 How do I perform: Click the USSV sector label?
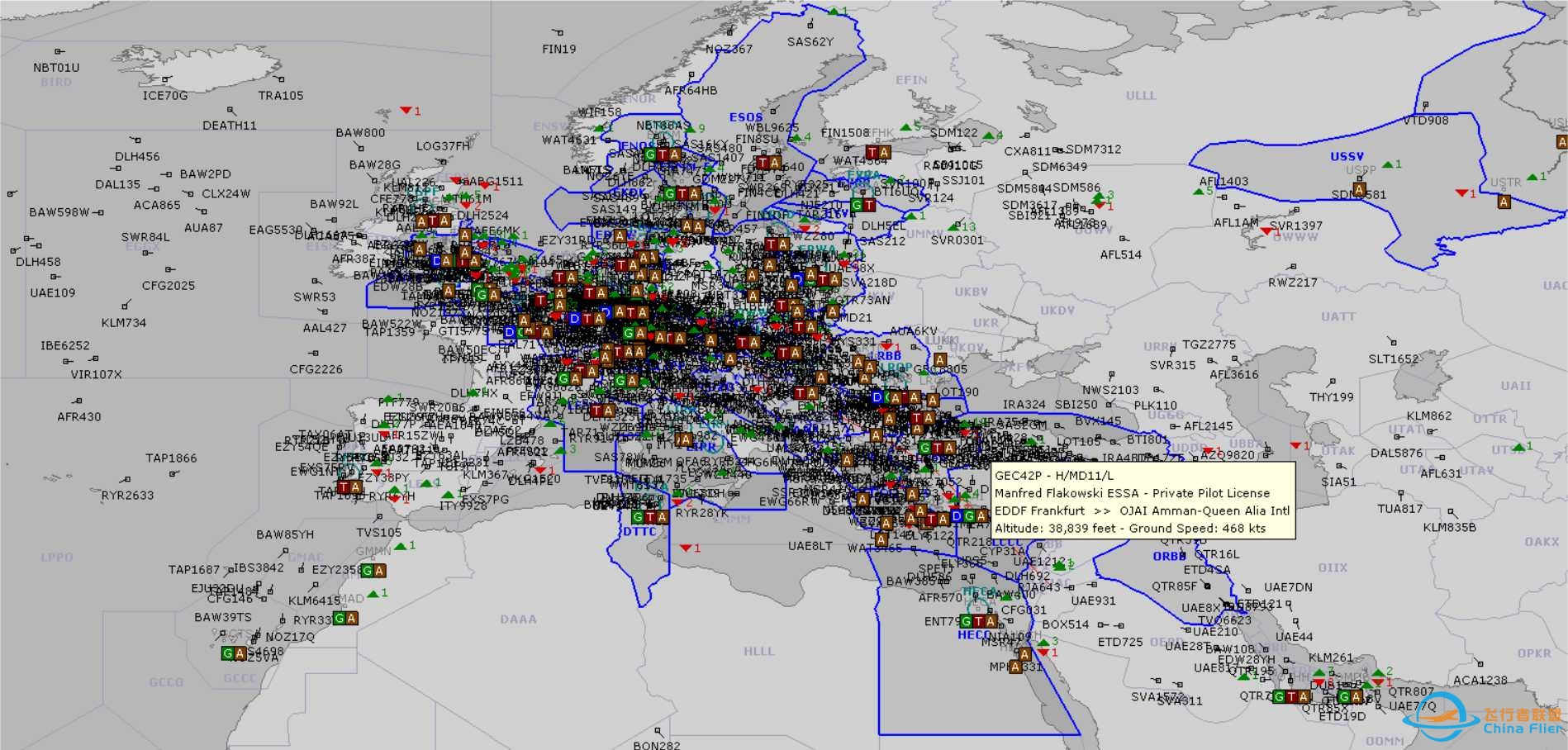pos(1347,157)
